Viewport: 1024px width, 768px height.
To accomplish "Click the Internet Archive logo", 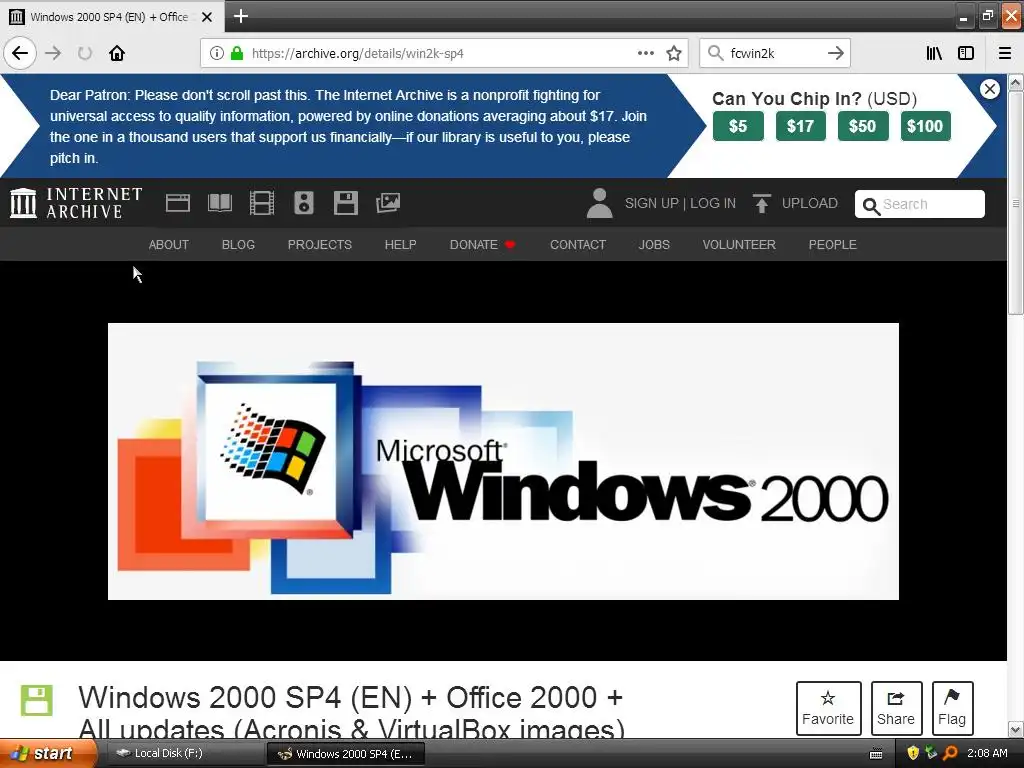I will [x=76, y=203].
